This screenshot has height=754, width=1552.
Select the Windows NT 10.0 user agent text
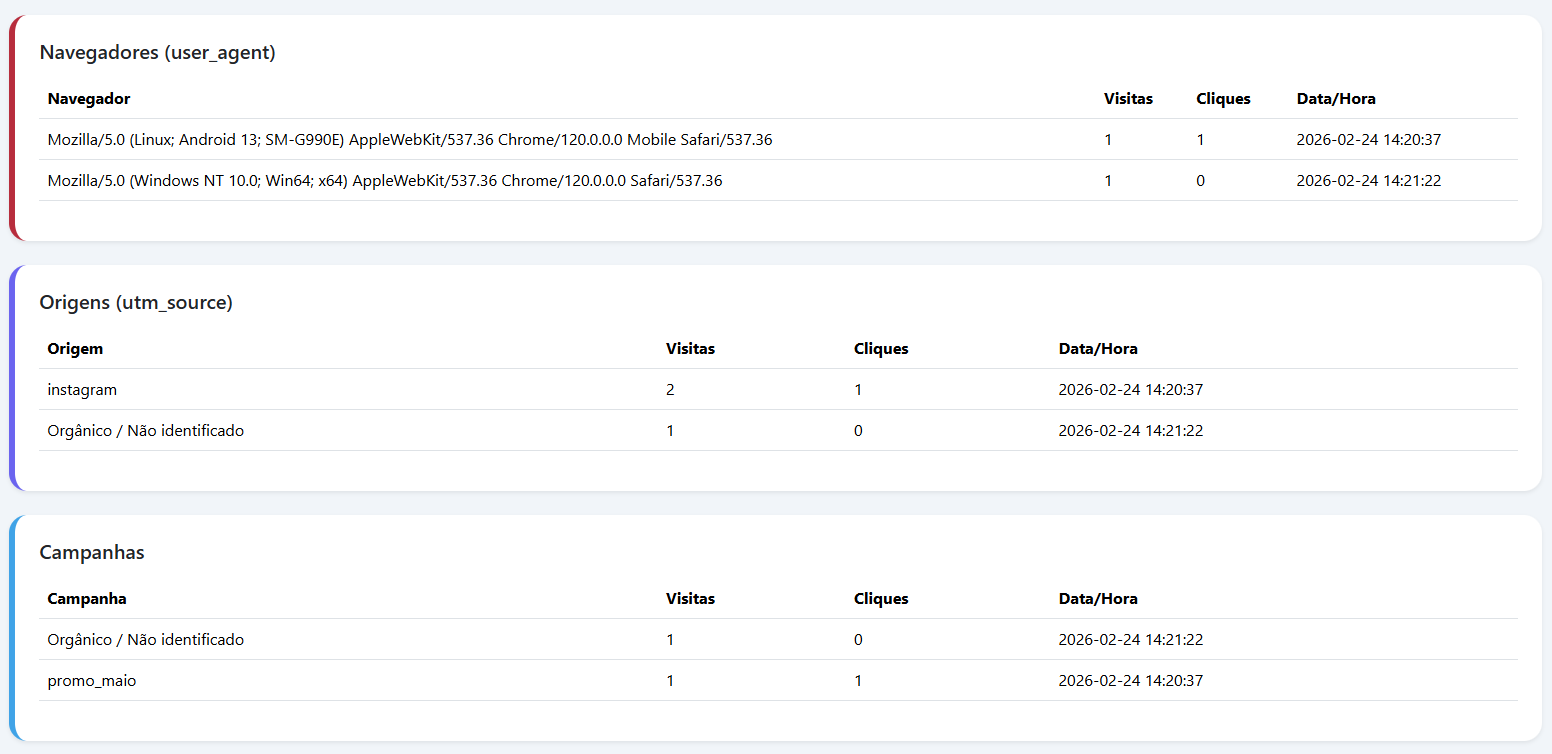pos(384,181)
